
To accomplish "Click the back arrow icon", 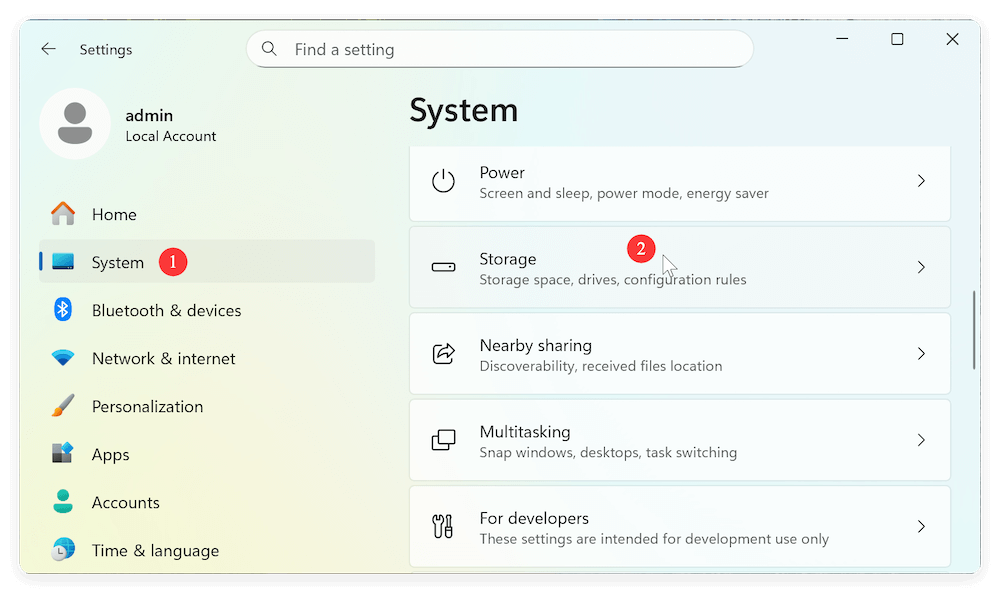I will coord(48,49).
